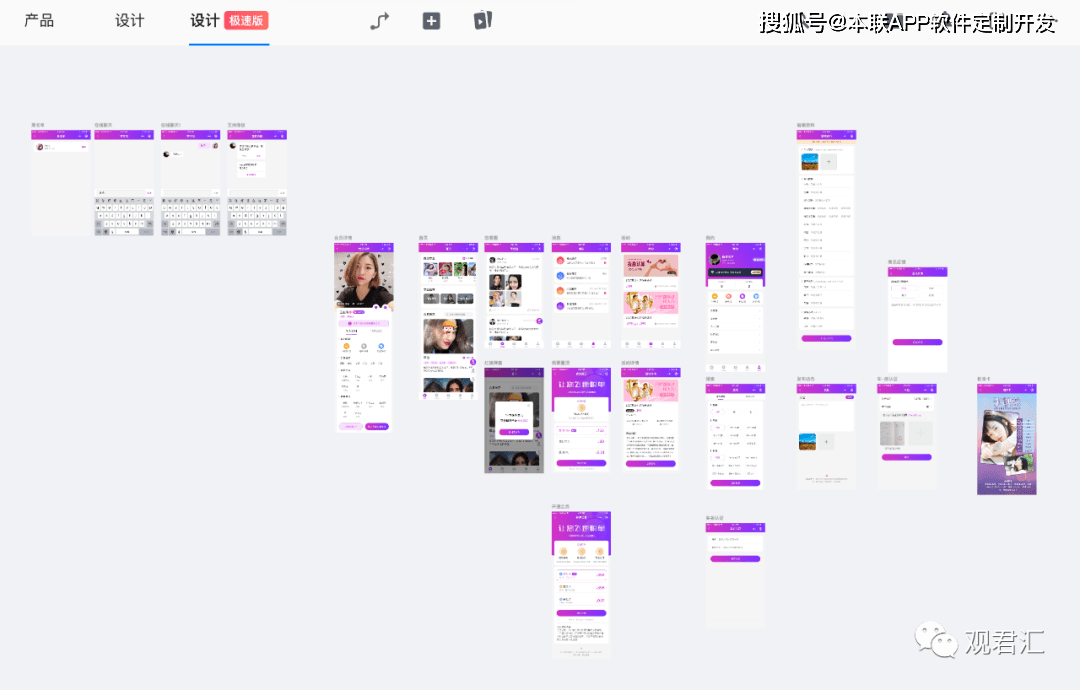Select the 我要置顶 artboard

coord(581,420)
